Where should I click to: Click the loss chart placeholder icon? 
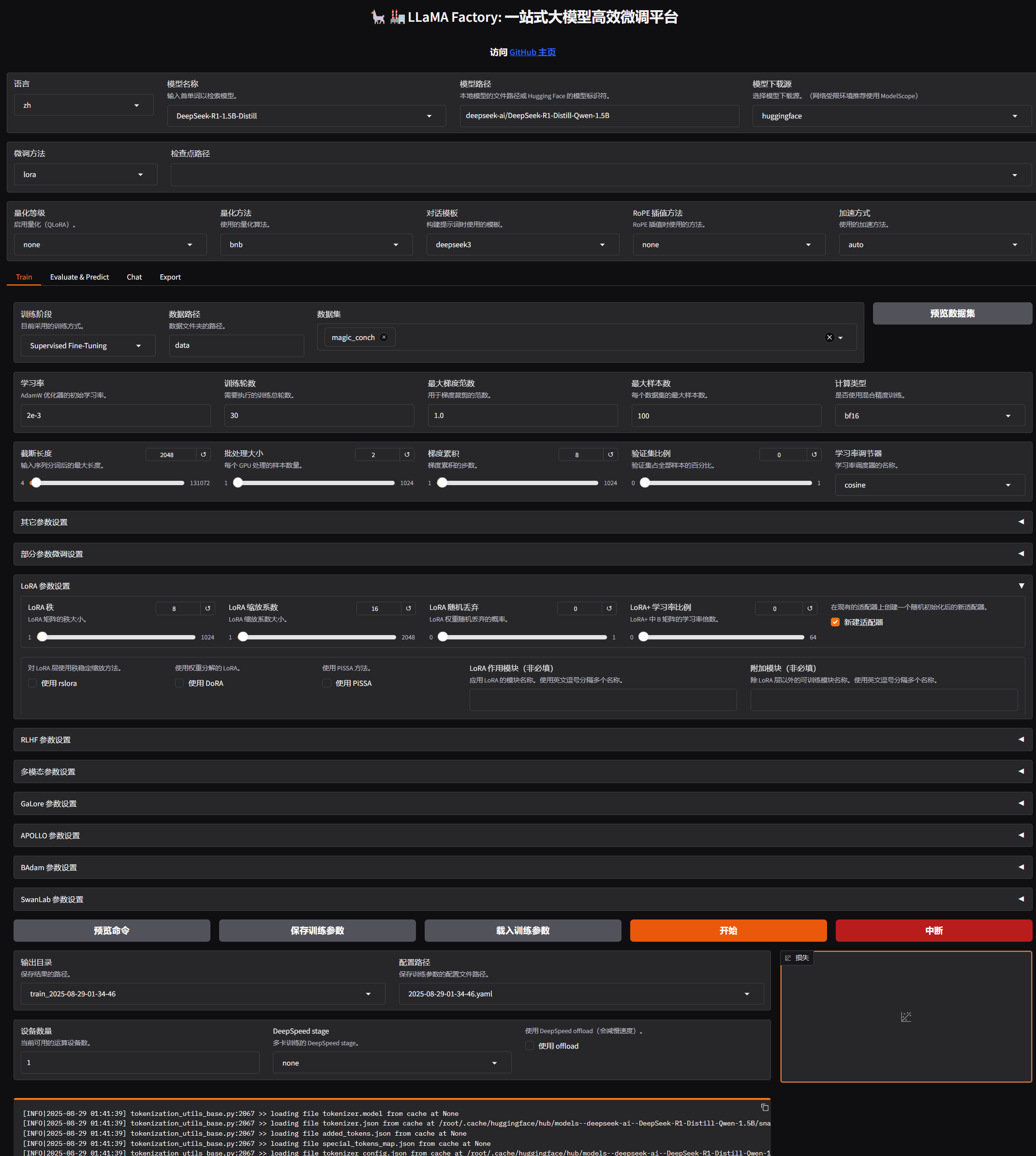(905, 1017)
